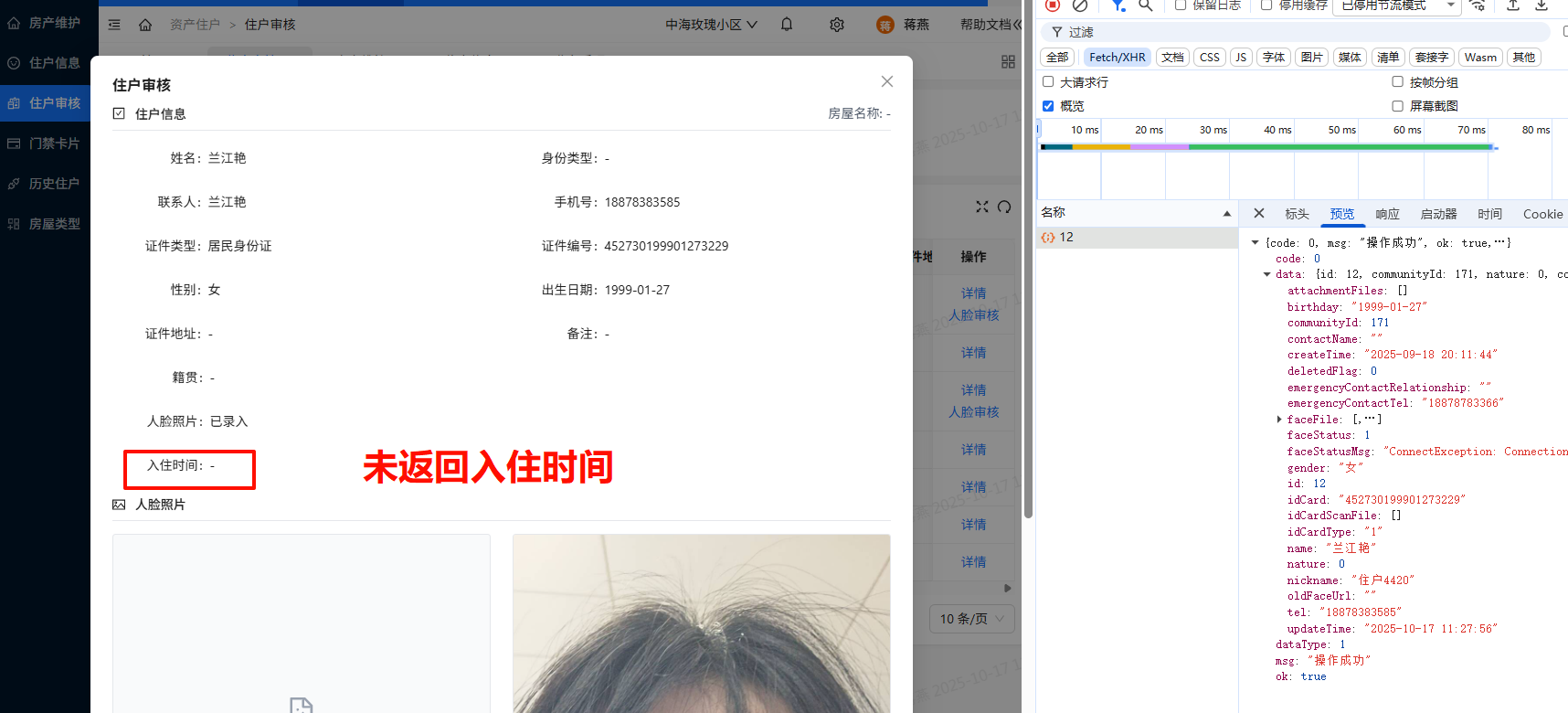This screenshot has height=713, width=1568.
Task: Sort by 名称 column arrow
Action: pyautogui.click(x=1227, y=213)
